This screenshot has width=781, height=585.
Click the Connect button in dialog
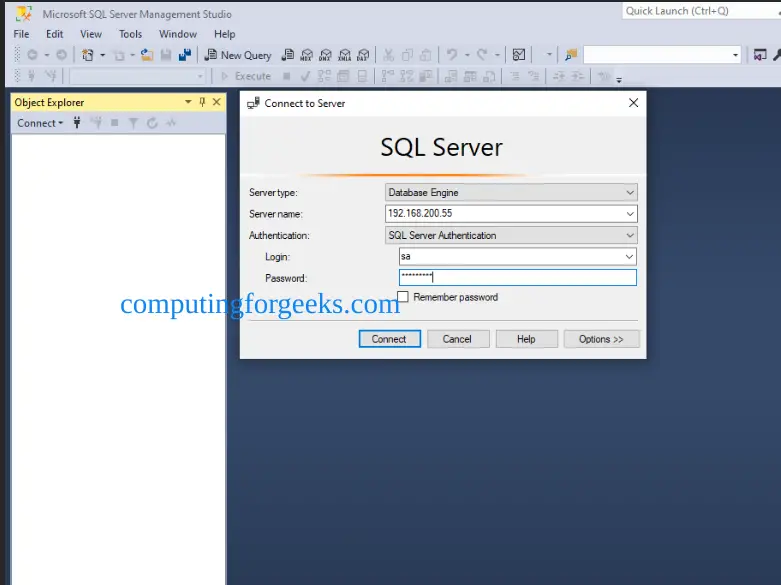coord(390,339)
